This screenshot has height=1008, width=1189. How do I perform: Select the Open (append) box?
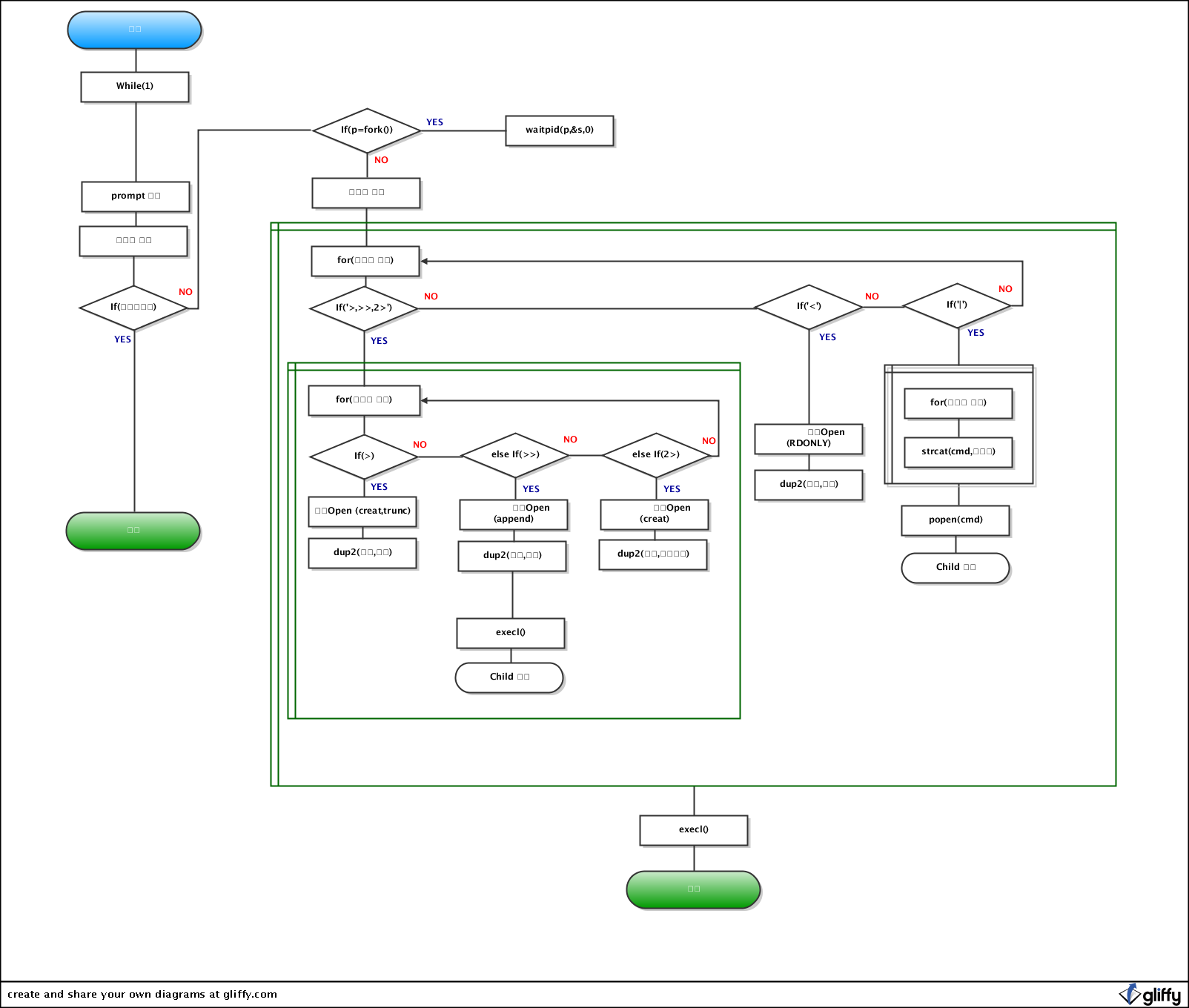pyautogui.click(x=514, y=514)
